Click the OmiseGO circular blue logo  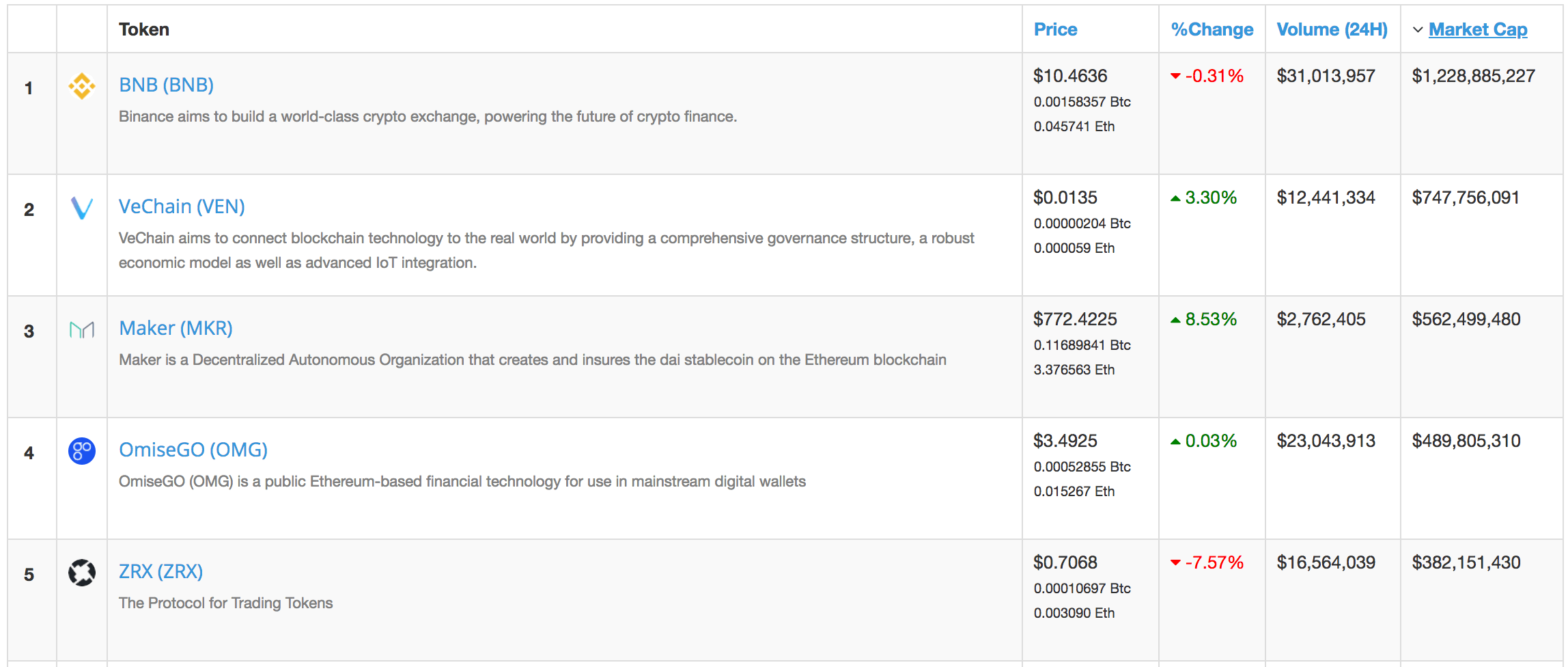[81, 452]
